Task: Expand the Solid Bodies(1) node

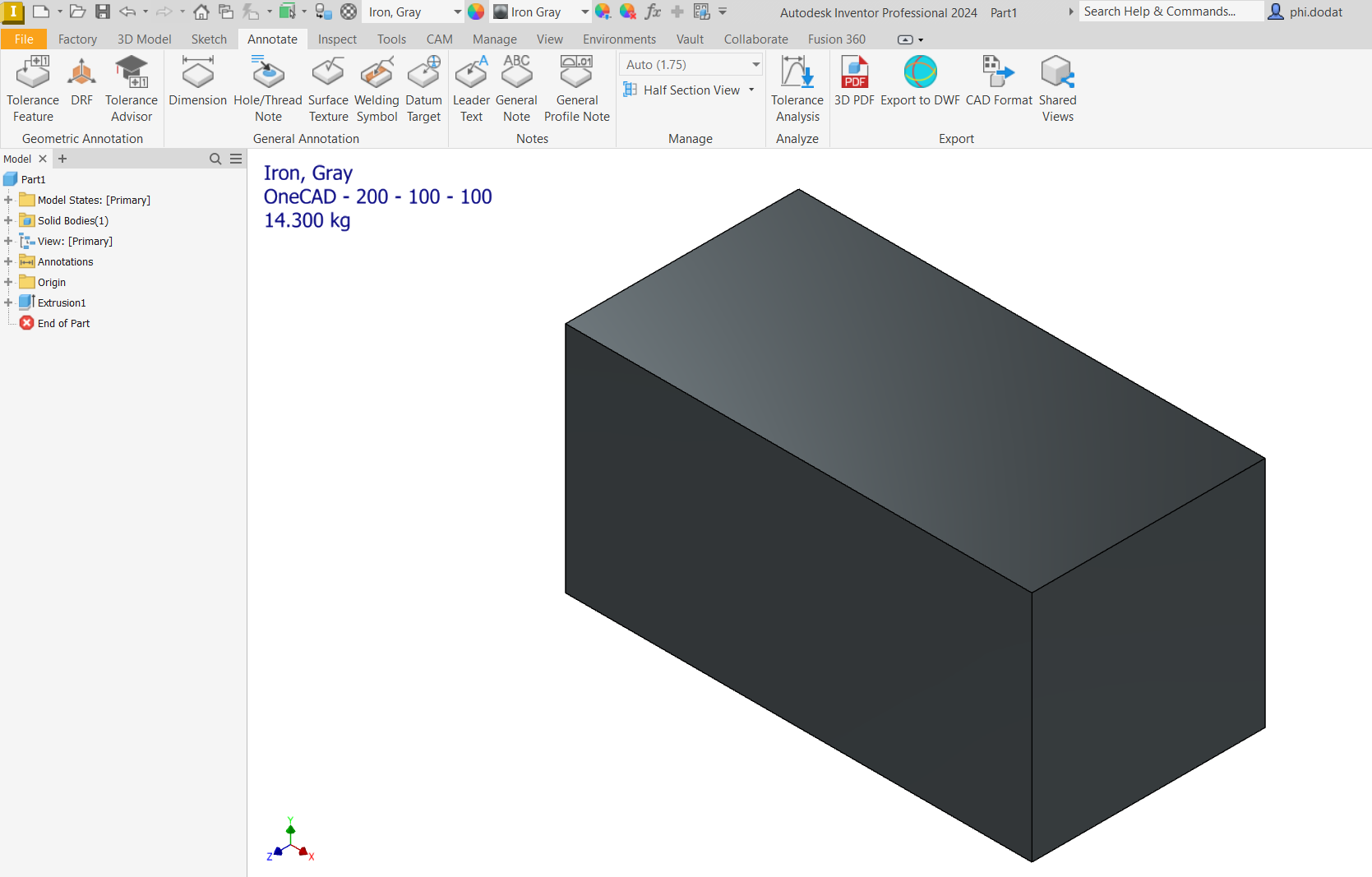Action: point(8,220)
